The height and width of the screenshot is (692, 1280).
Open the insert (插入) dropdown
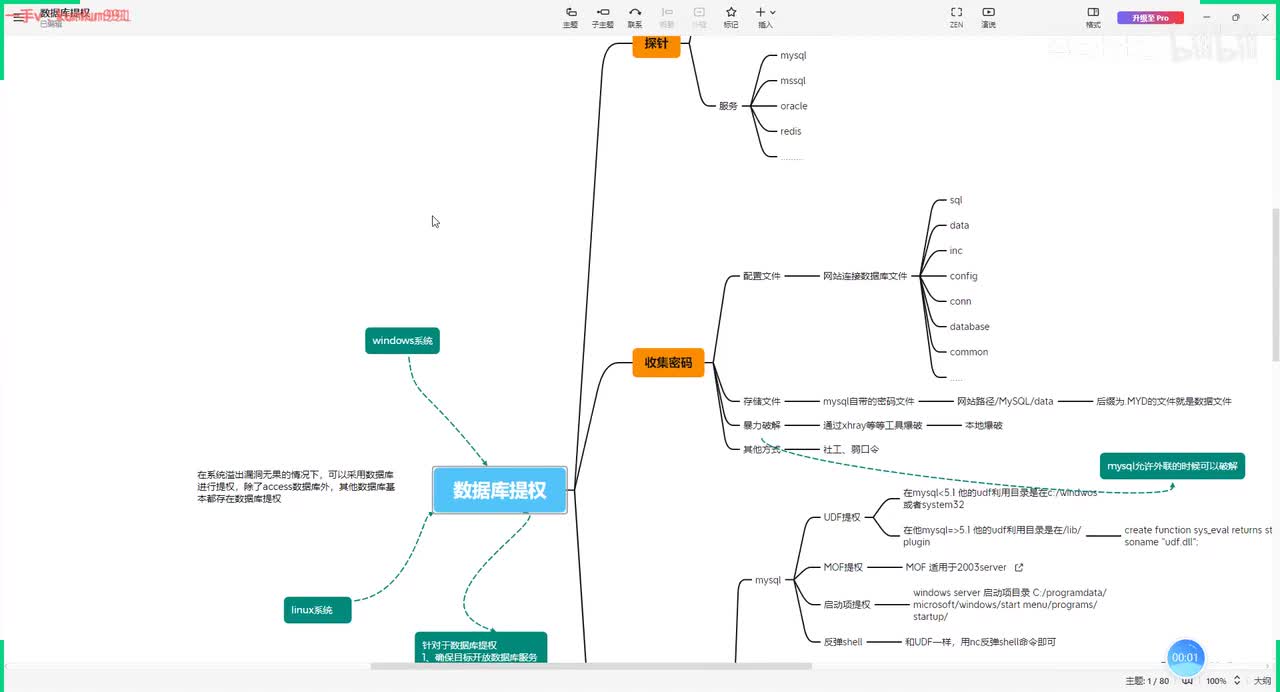click(x=765, y=17)
